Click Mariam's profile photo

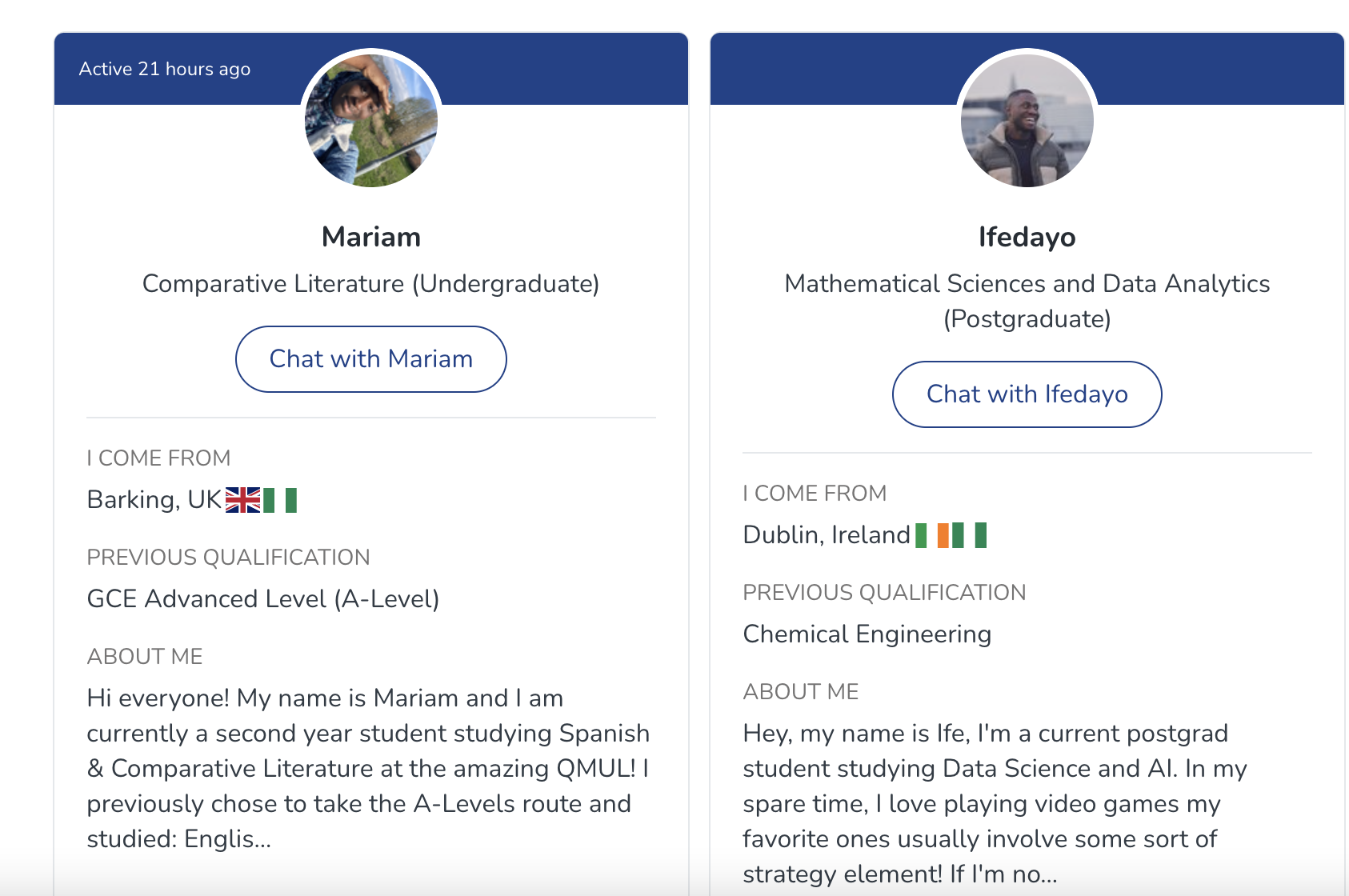coord(371,121)
